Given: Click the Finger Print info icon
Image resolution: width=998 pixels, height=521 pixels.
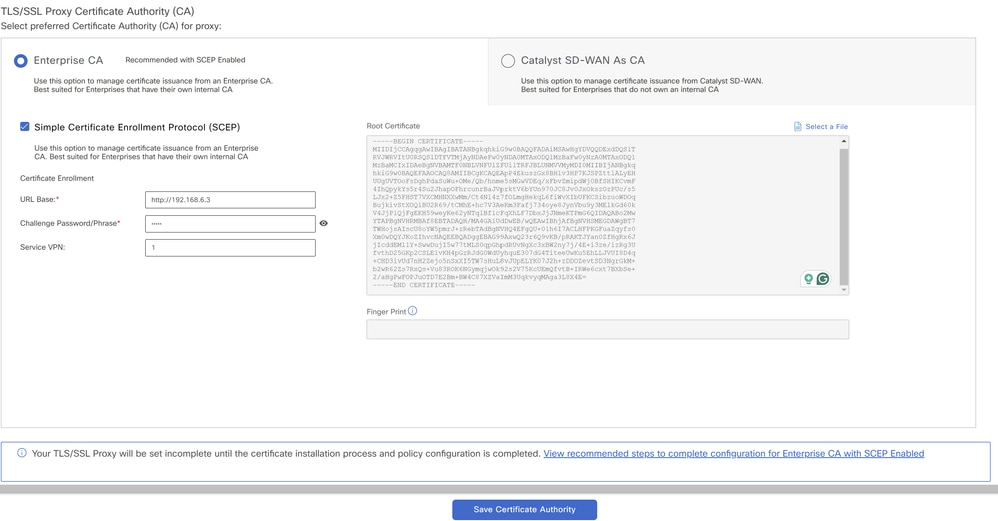Looking at the screenshot, I should tap(412, 311).
